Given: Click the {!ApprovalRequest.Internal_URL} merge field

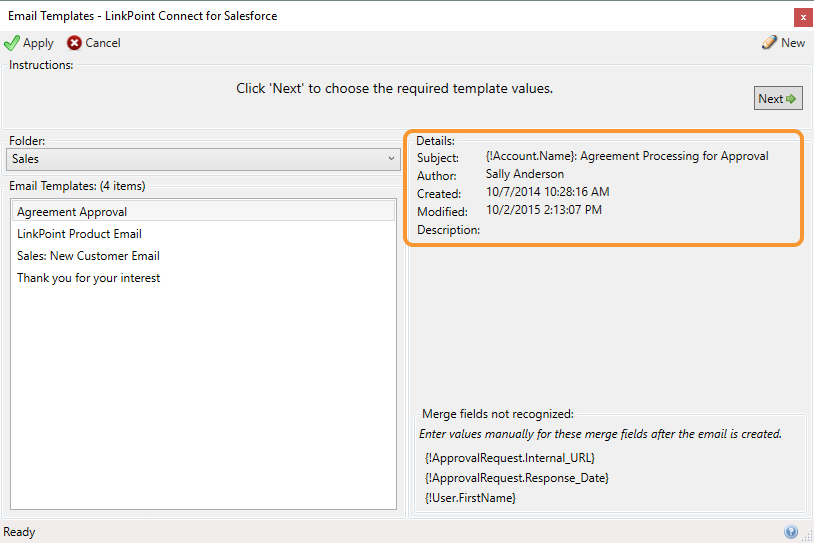Looking at the screenshot, I should (510, 458).
